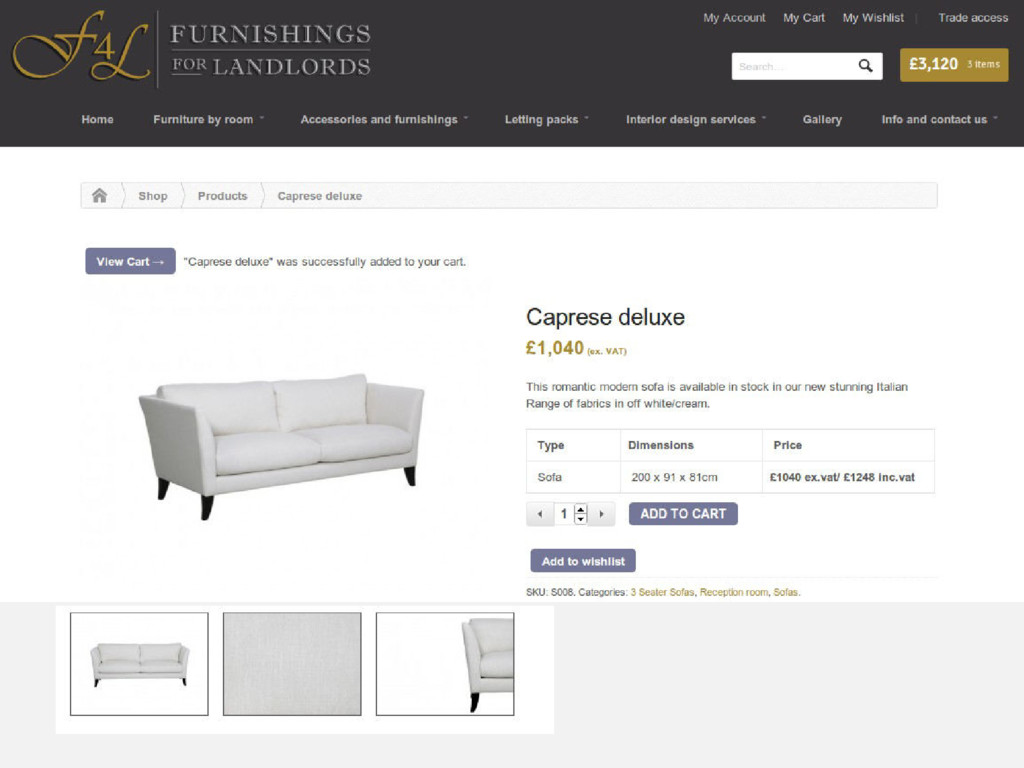This screenshot has height=768, width=1024.
Task: Click the search magnifier icon
Action: [865, 65]
